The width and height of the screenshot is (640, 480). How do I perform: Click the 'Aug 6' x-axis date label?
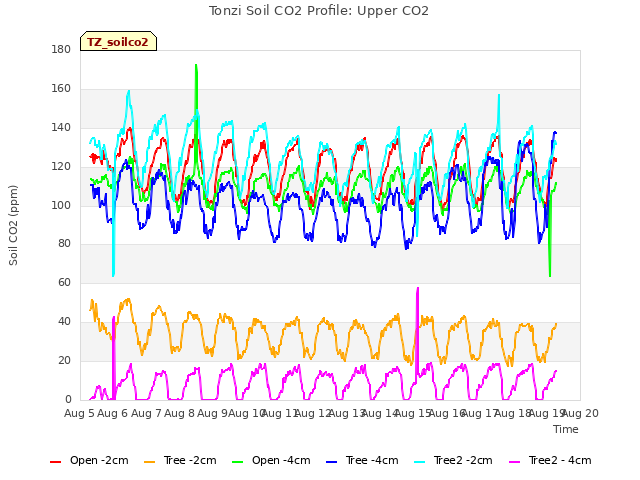pyautogui.click(x=113, y=413)
